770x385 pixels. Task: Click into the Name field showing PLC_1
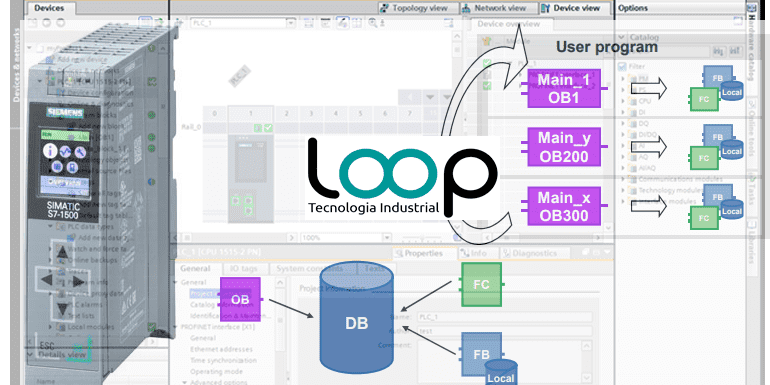[504, 317]
